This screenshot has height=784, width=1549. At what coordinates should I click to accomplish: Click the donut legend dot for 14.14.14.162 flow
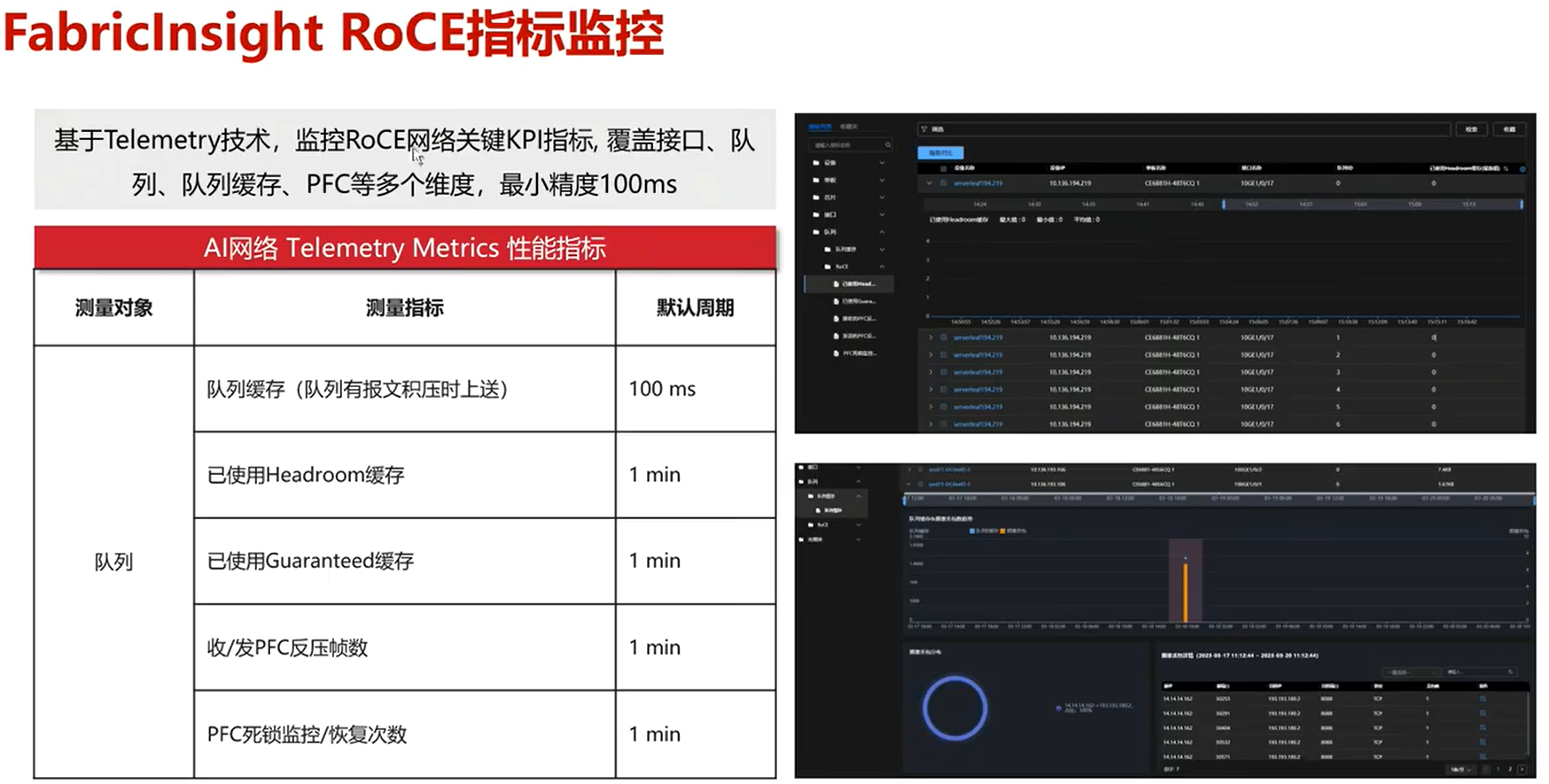coord(1058,709)
